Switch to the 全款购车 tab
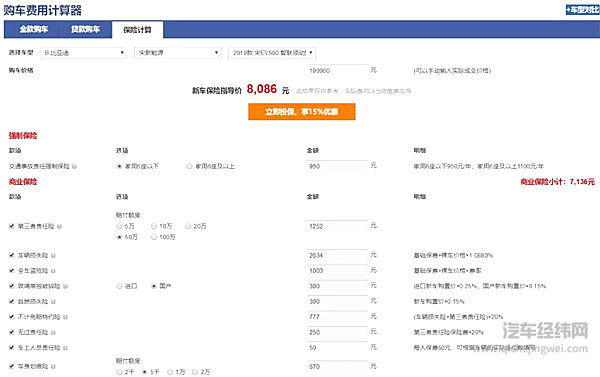The height and width of the screenshot is (377, 600). [34, 29]
